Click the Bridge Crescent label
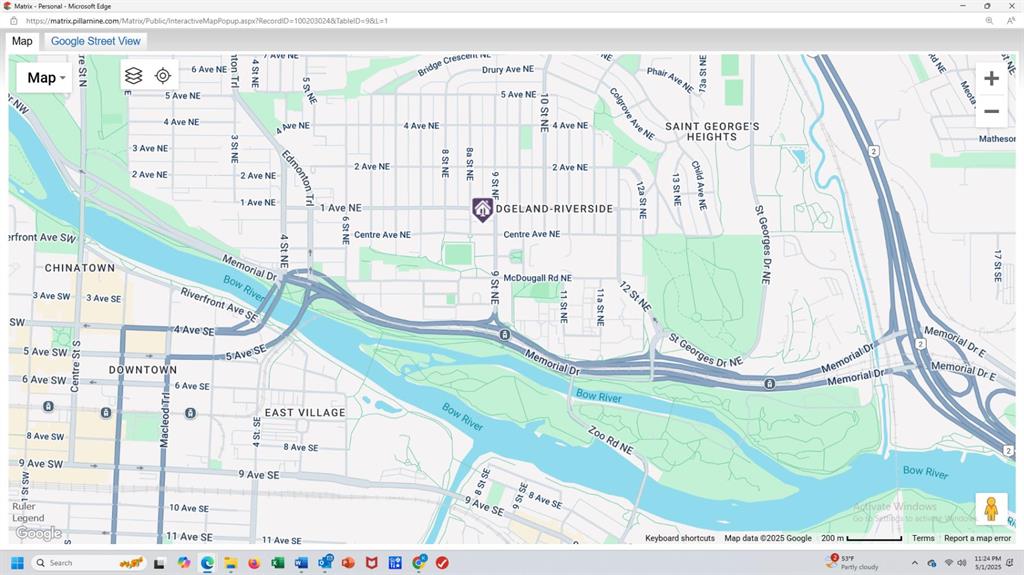 point(455,64)
